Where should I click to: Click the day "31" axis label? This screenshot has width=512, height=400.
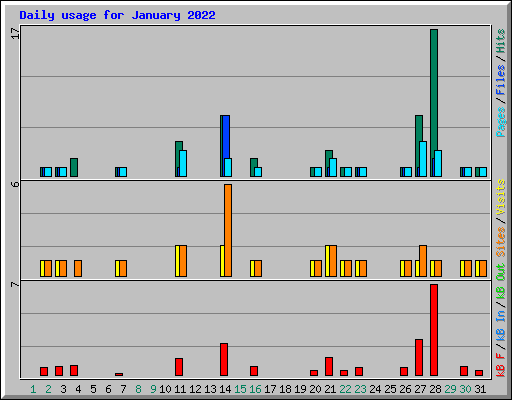(x=480, y=389)
